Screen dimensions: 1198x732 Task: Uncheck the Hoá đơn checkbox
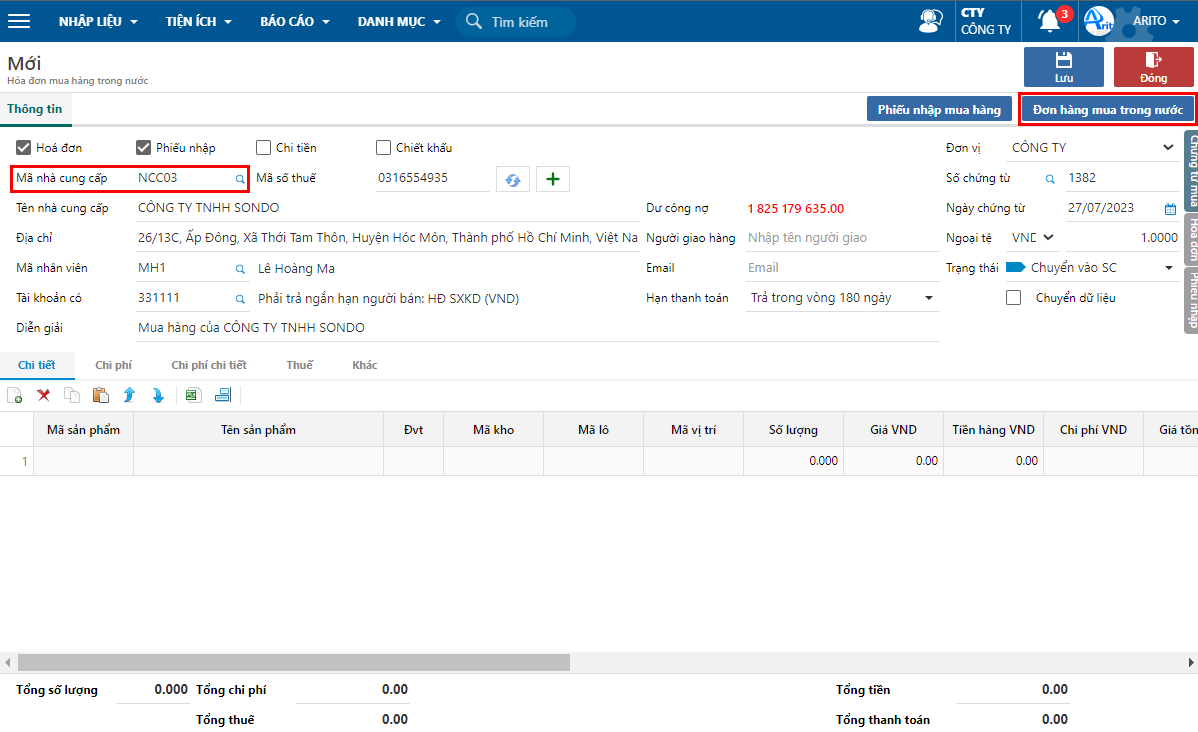pos(24,147)
